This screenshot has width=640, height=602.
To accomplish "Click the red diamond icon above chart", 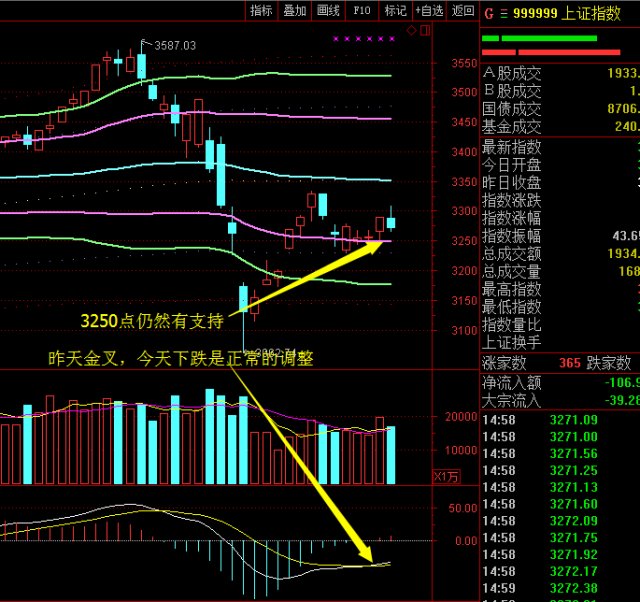I will point(411,30).
